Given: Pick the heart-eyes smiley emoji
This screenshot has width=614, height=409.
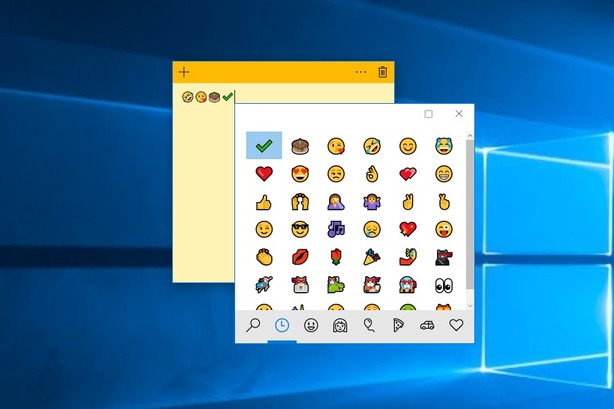Looking at the screenshot, I should click(300, 174).
